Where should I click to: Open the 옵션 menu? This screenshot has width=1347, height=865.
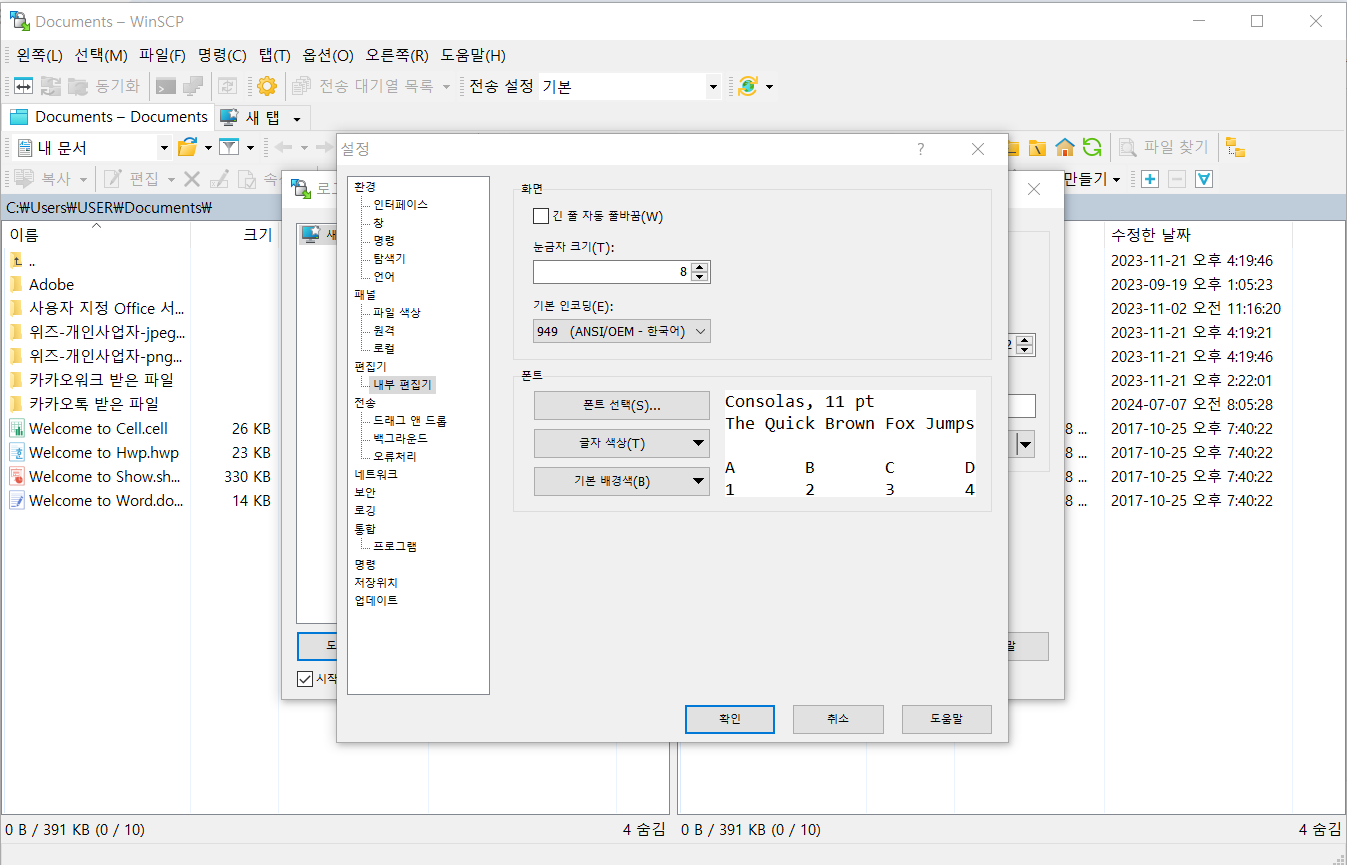click(x=328, y=56)
